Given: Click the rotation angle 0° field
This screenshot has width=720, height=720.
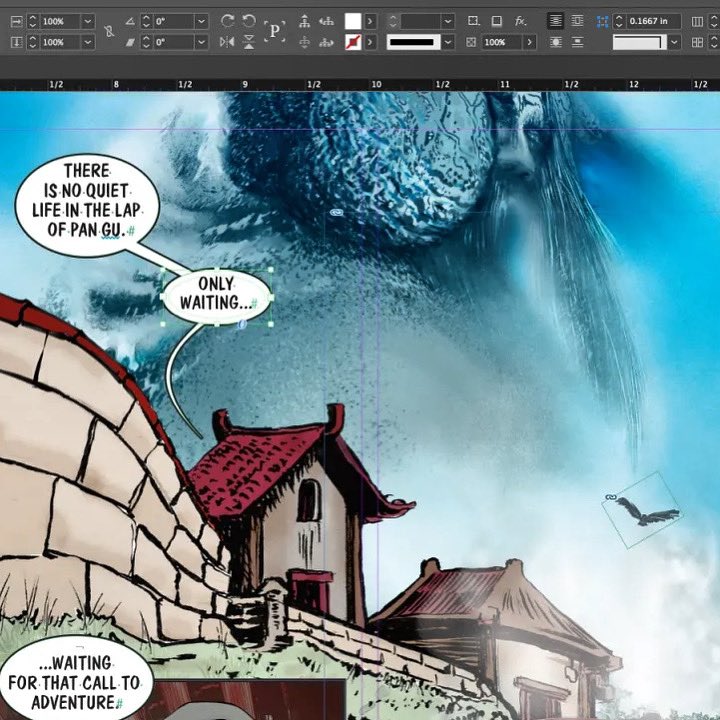Looking at the screenshot, I should click(174, 21).
